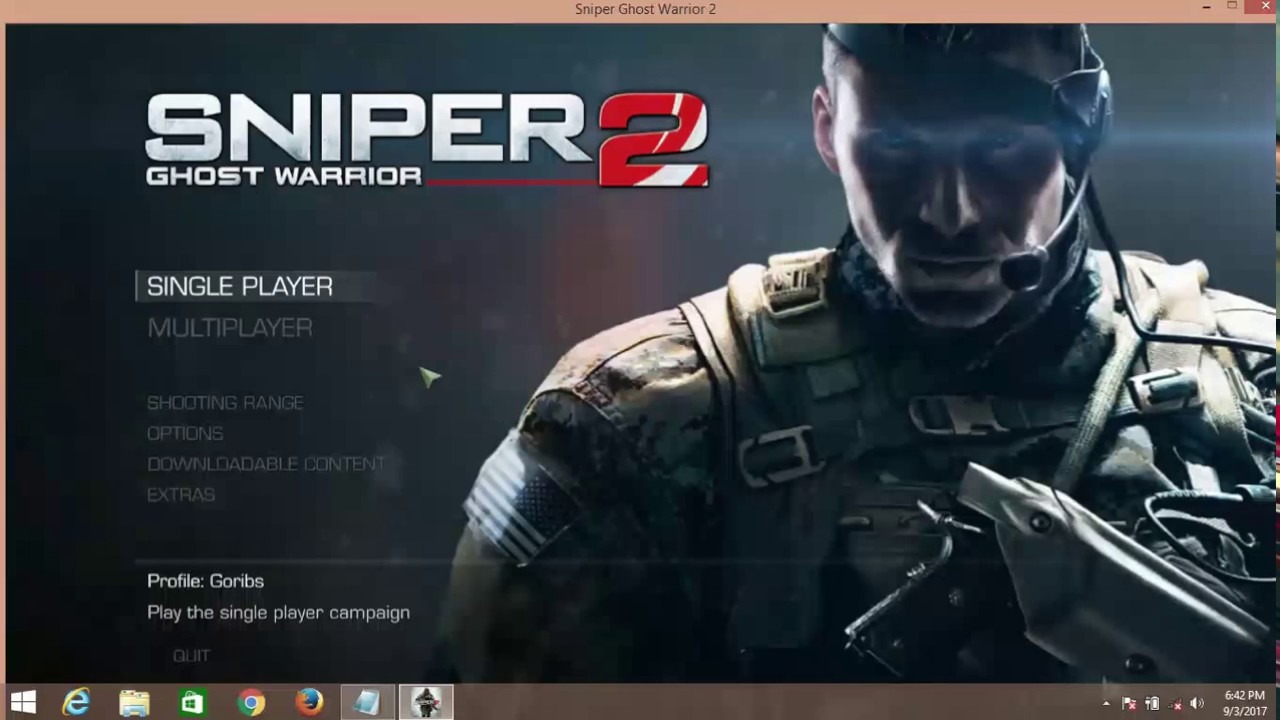Open the Windows Store taskbar icon

[192, 703]
